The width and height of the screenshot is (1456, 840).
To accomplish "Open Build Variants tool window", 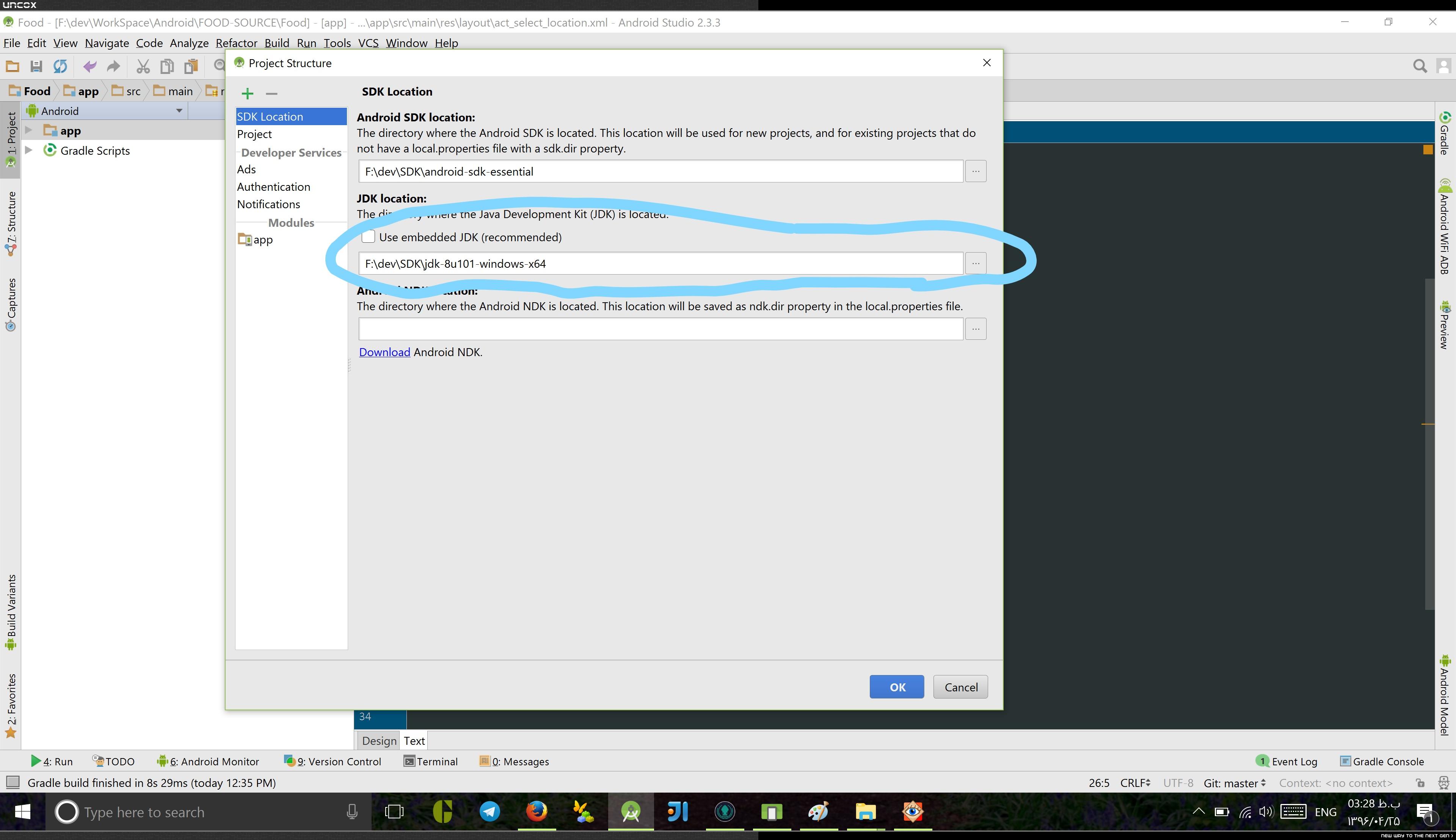I will [x=11, y=612].
